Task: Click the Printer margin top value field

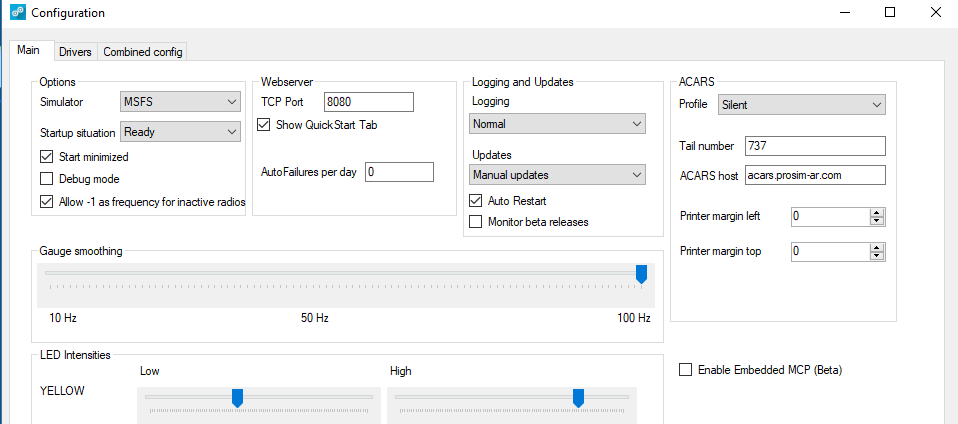Action: coord(831,252)
